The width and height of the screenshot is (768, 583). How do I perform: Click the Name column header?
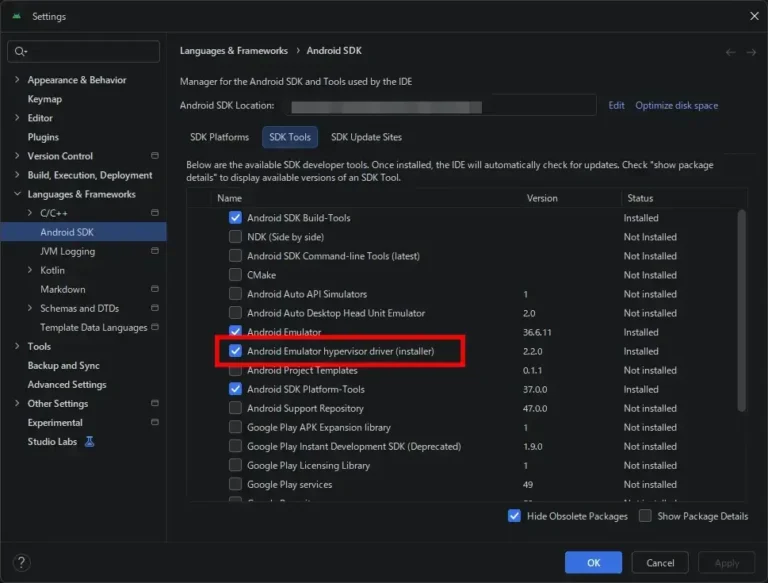[229, 198]
